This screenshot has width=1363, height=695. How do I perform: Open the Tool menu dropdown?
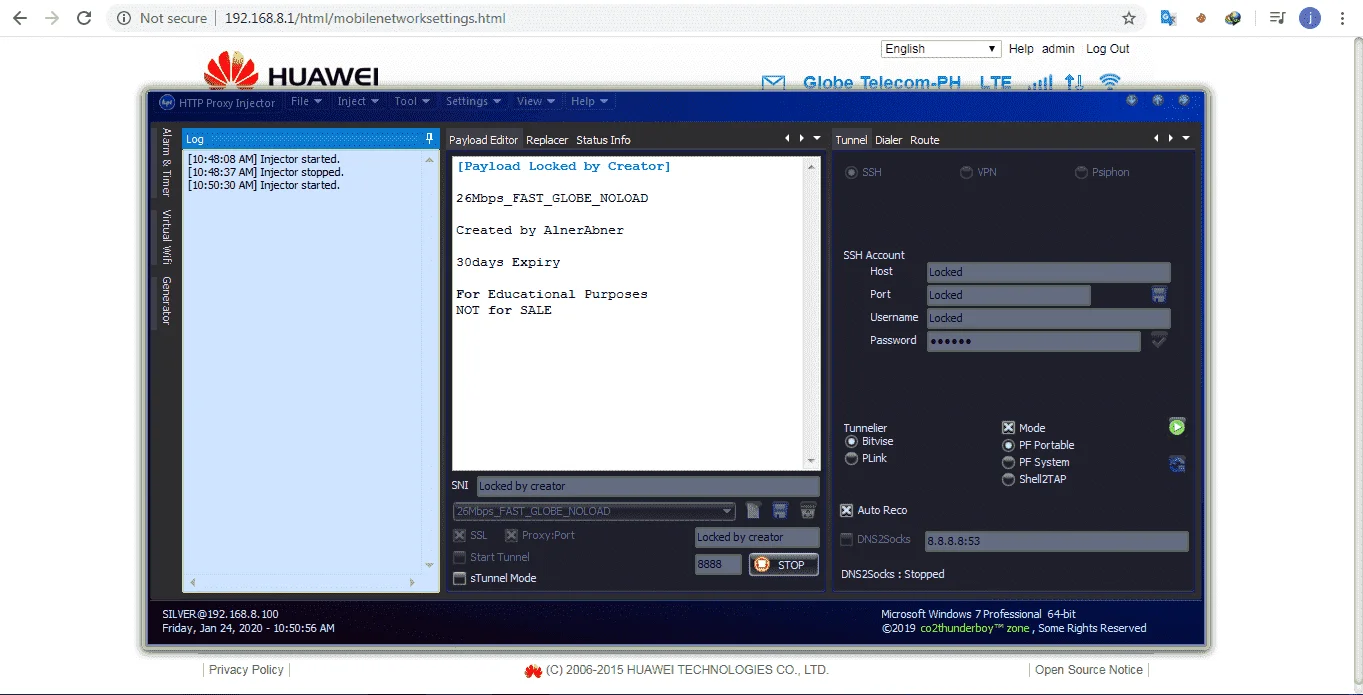pyautogui.click(x=412, y=101)
